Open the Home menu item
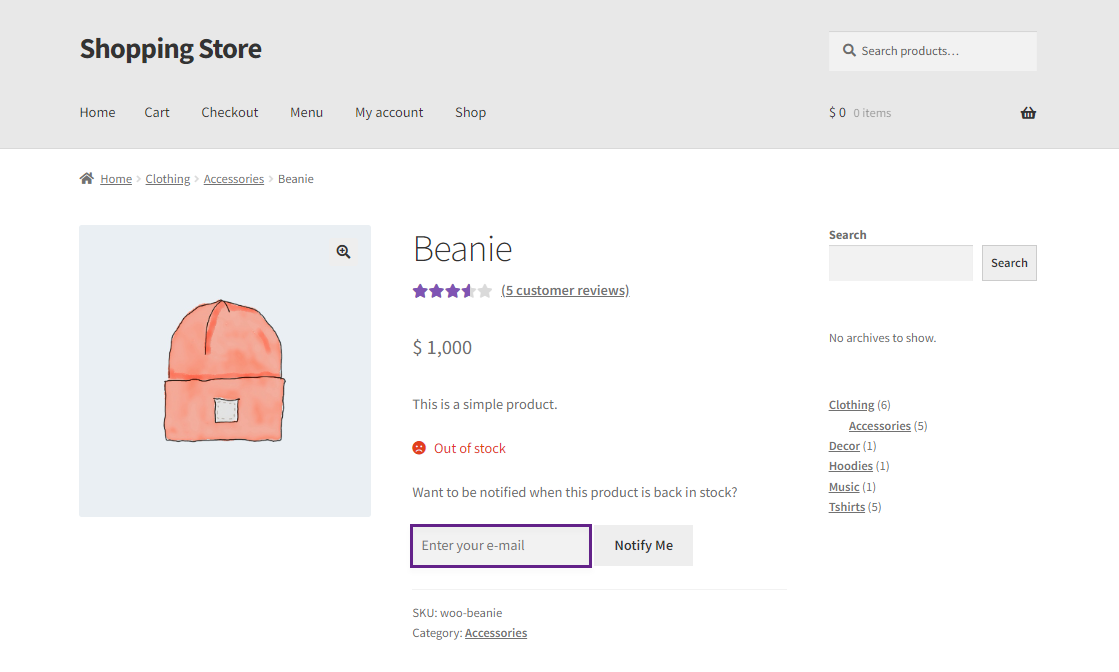Viewport: 1119px width, 672px height. point(97,113)
